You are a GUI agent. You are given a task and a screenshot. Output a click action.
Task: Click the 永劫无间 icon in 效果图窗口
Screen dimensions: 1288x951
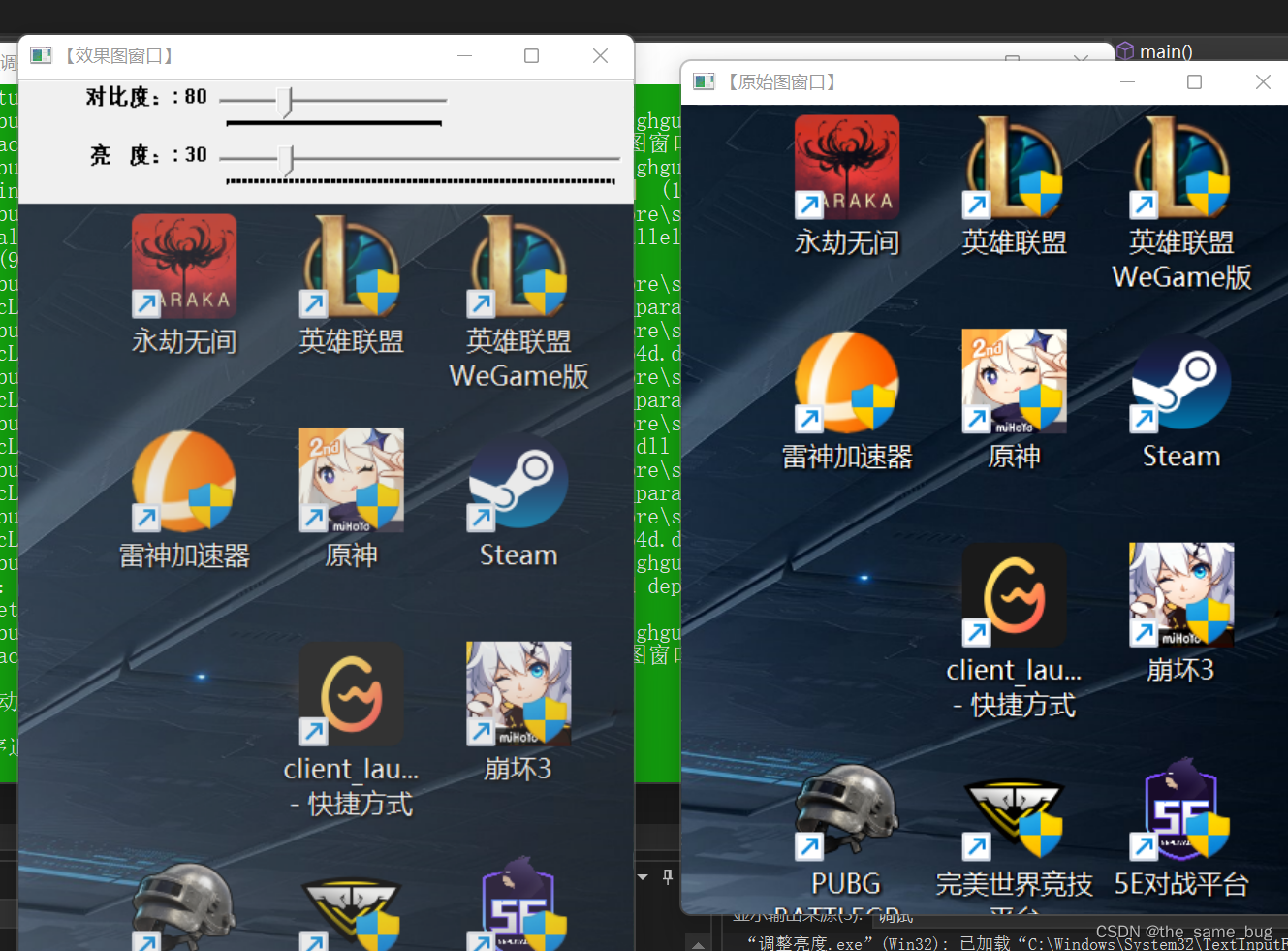184,267
